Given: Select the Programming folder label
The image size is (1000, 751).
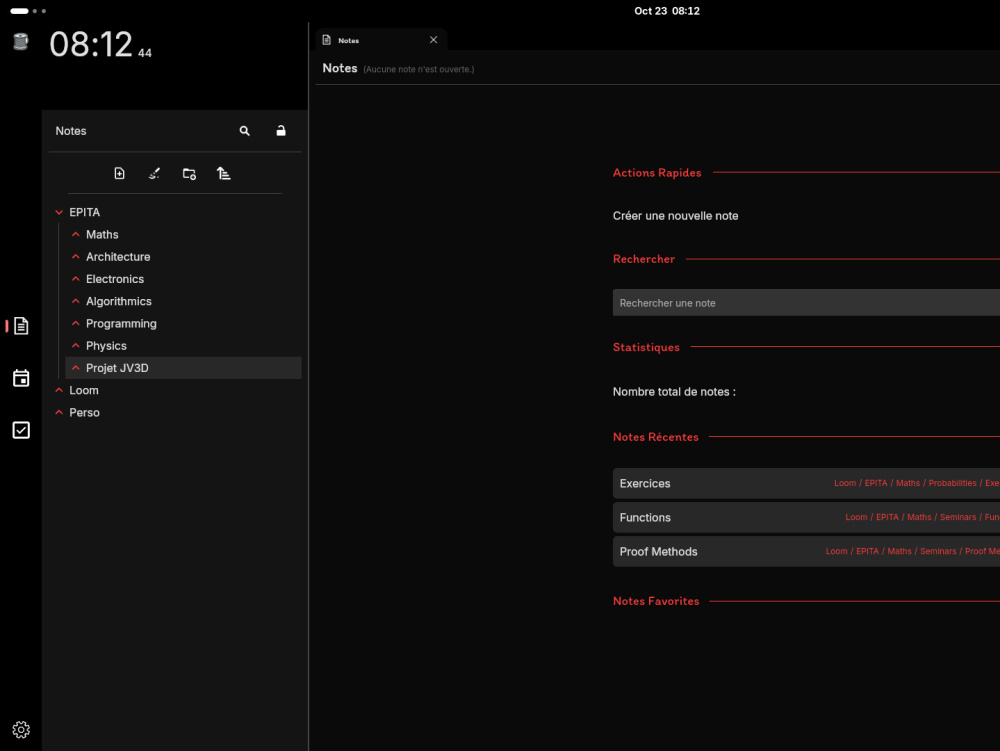Looking at the screenshot, I should [121, 324].
